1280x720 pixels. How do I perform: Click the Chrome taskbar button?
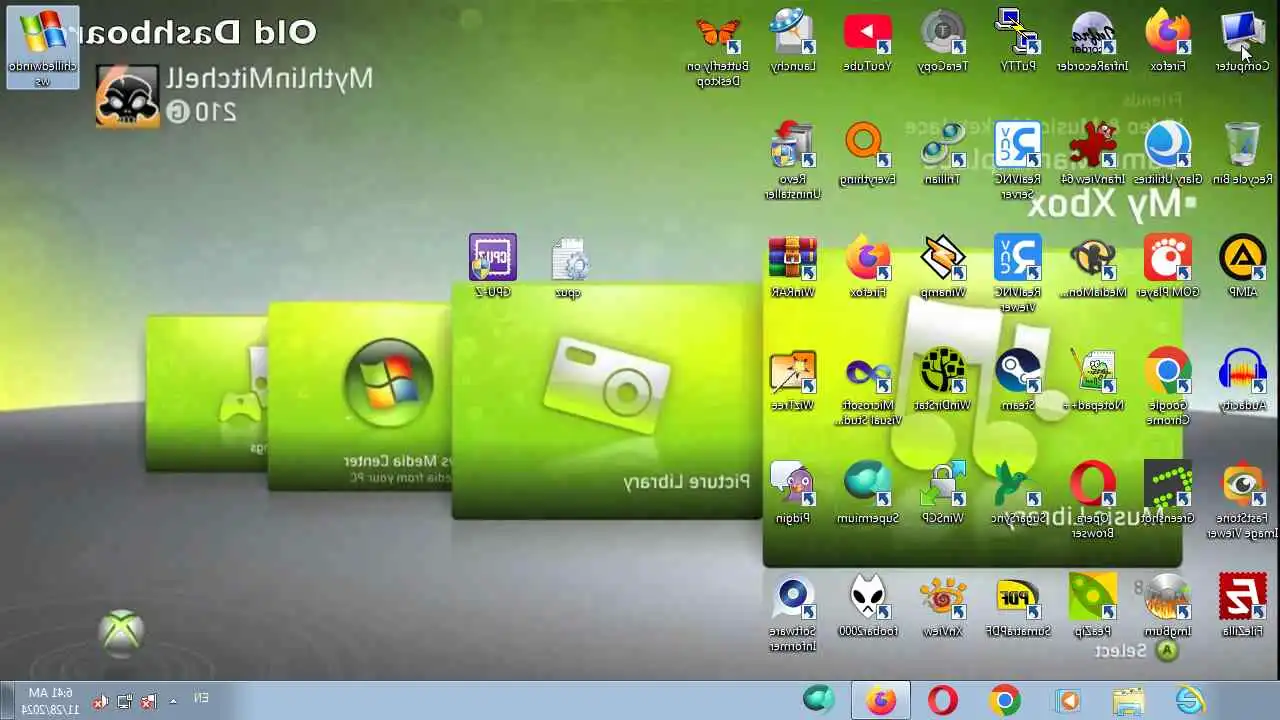1004,700
